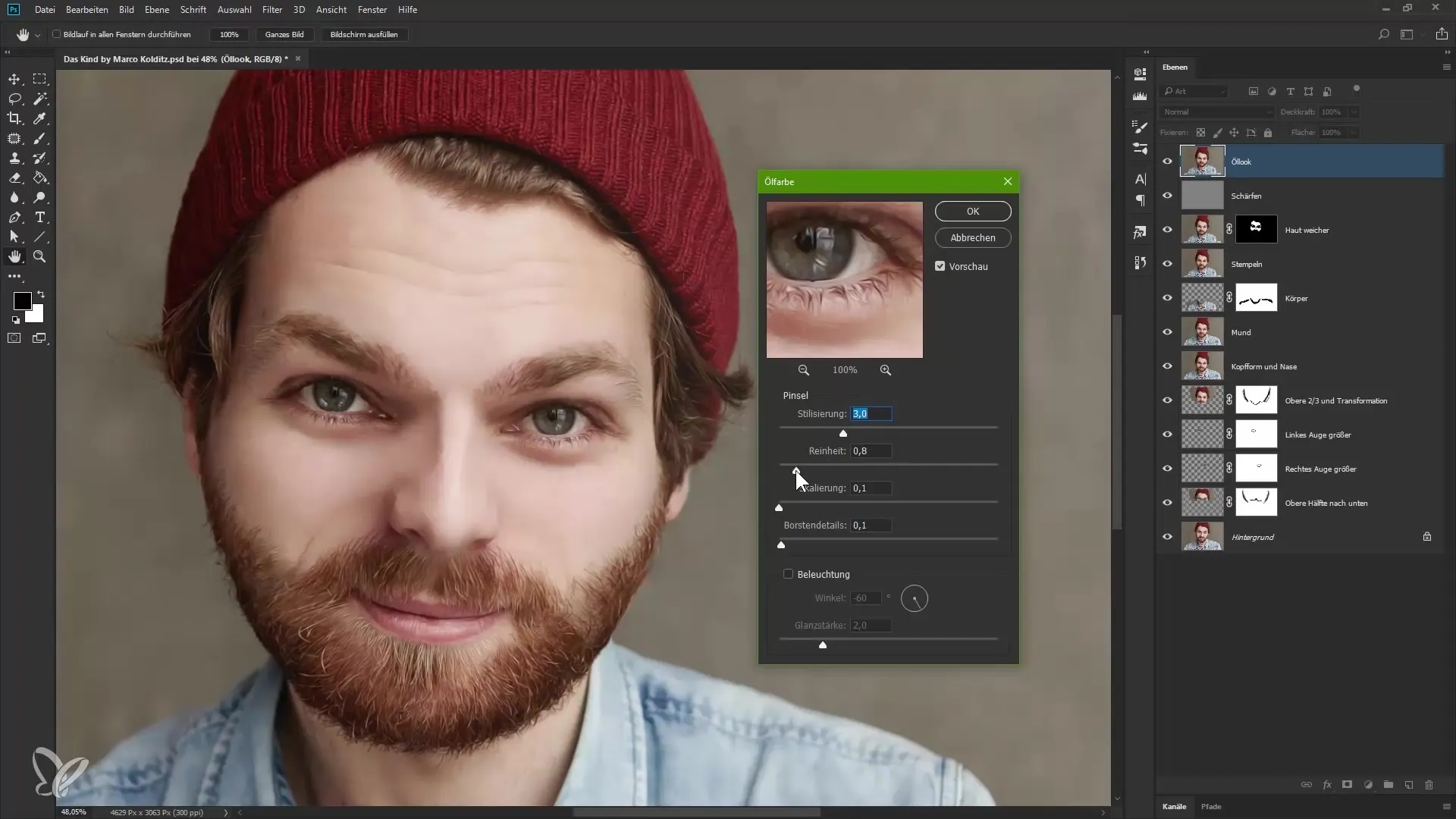The height and width of the screenshot is (819, 1456).
Task: Open the Fläche fill dropdown arrow
Action: click(1354, 132)
